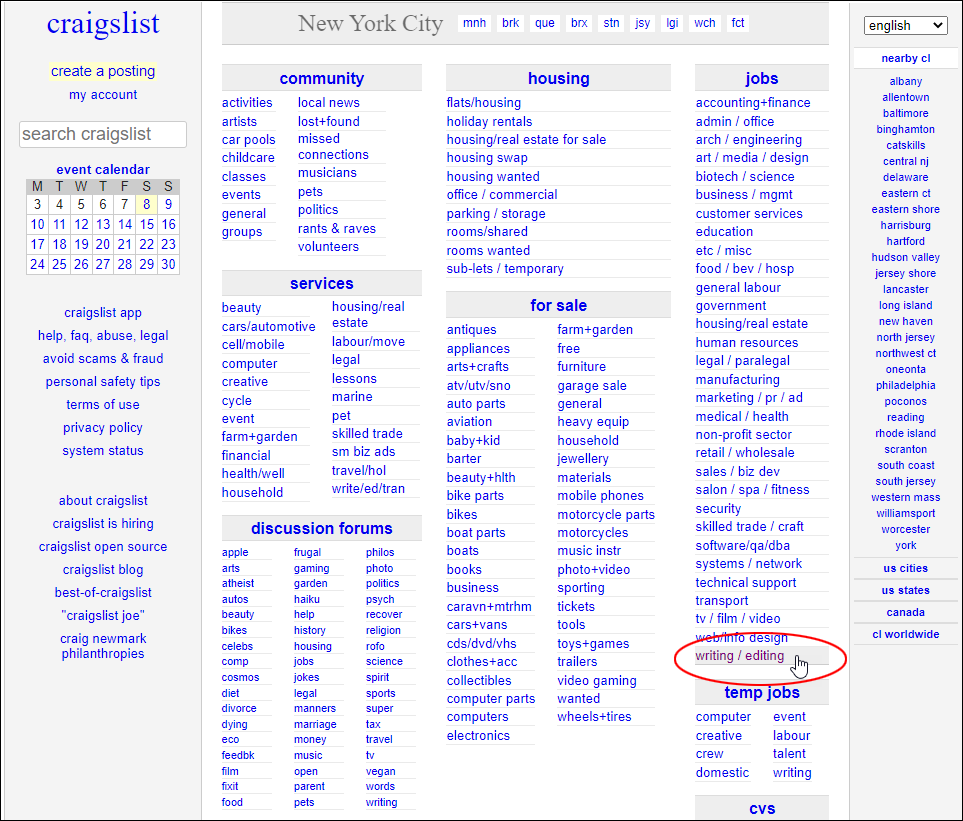Open my account

point(103,95)
